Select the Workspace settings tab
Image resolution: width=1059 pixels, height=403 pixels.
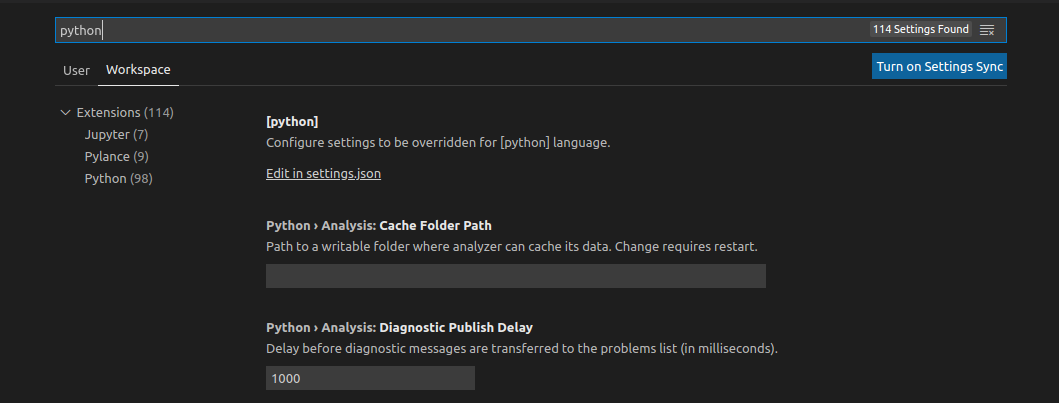(x=138, y=70)
